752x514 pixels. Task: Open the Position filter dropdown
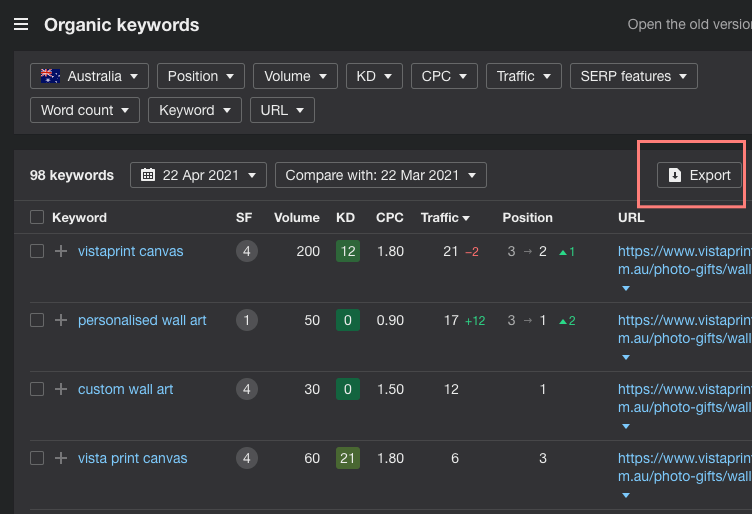pos(201,76)
